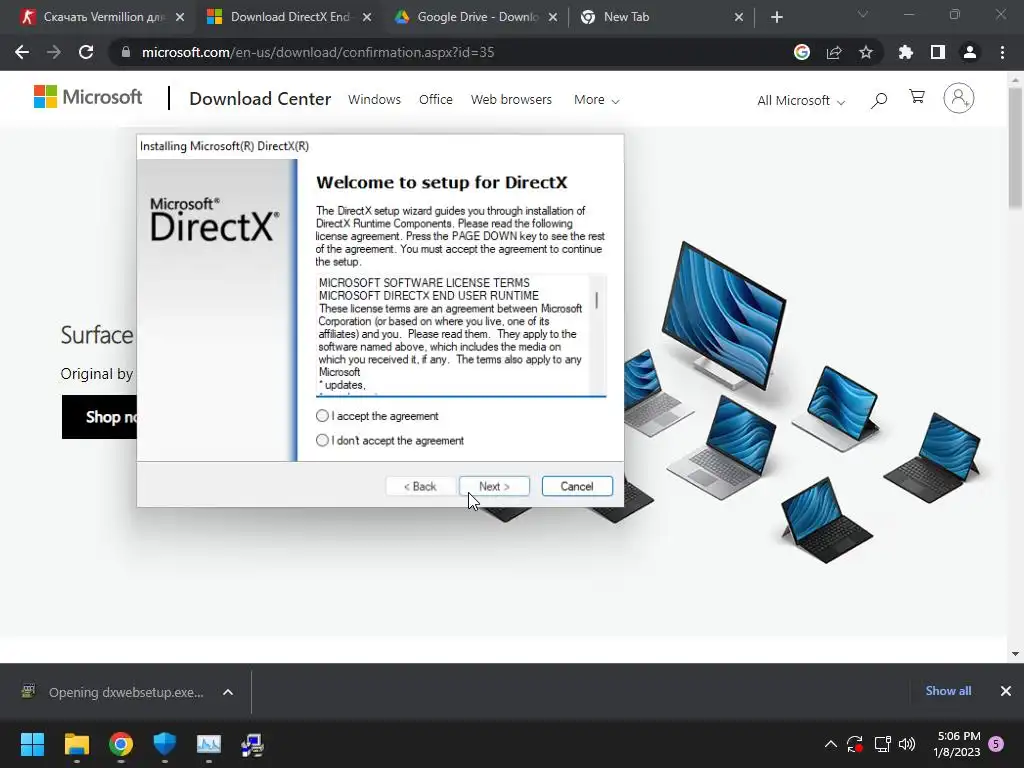This screenshot has height=768, width=1024.
Task: Click the microsoft.com URL address field
Action: point(317,52)
